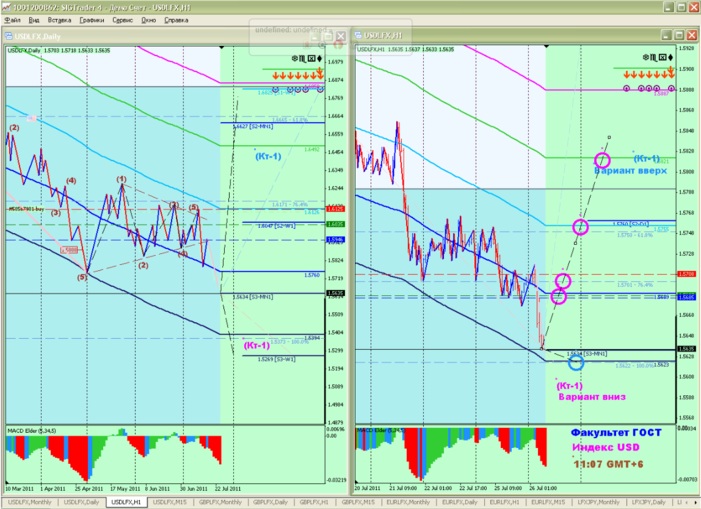This screenshot has width=701, height=509.
Task: Select the 'Факультет ГОСТ' label in H1 chart
Action: pyautogui.click(x=616, y=432)
